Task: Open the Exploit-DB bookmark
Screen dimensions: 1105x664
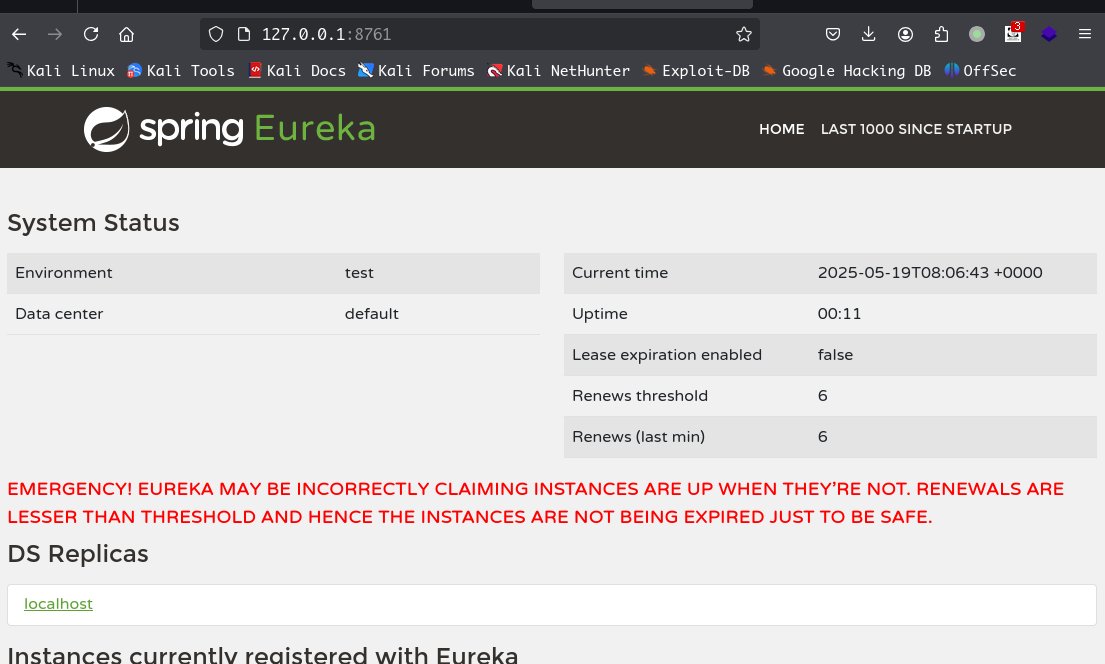Action: pos(696,70)
